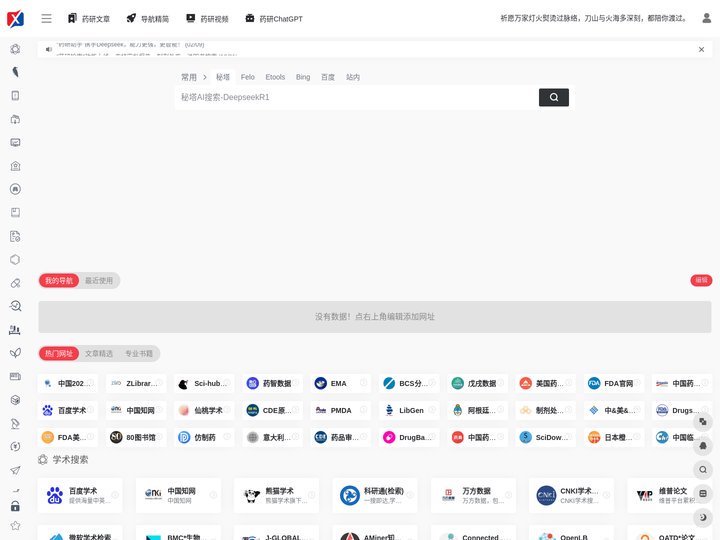Open 药研视频 in top navigation
This screenshot has width=720, height=540.
point(207,19)
